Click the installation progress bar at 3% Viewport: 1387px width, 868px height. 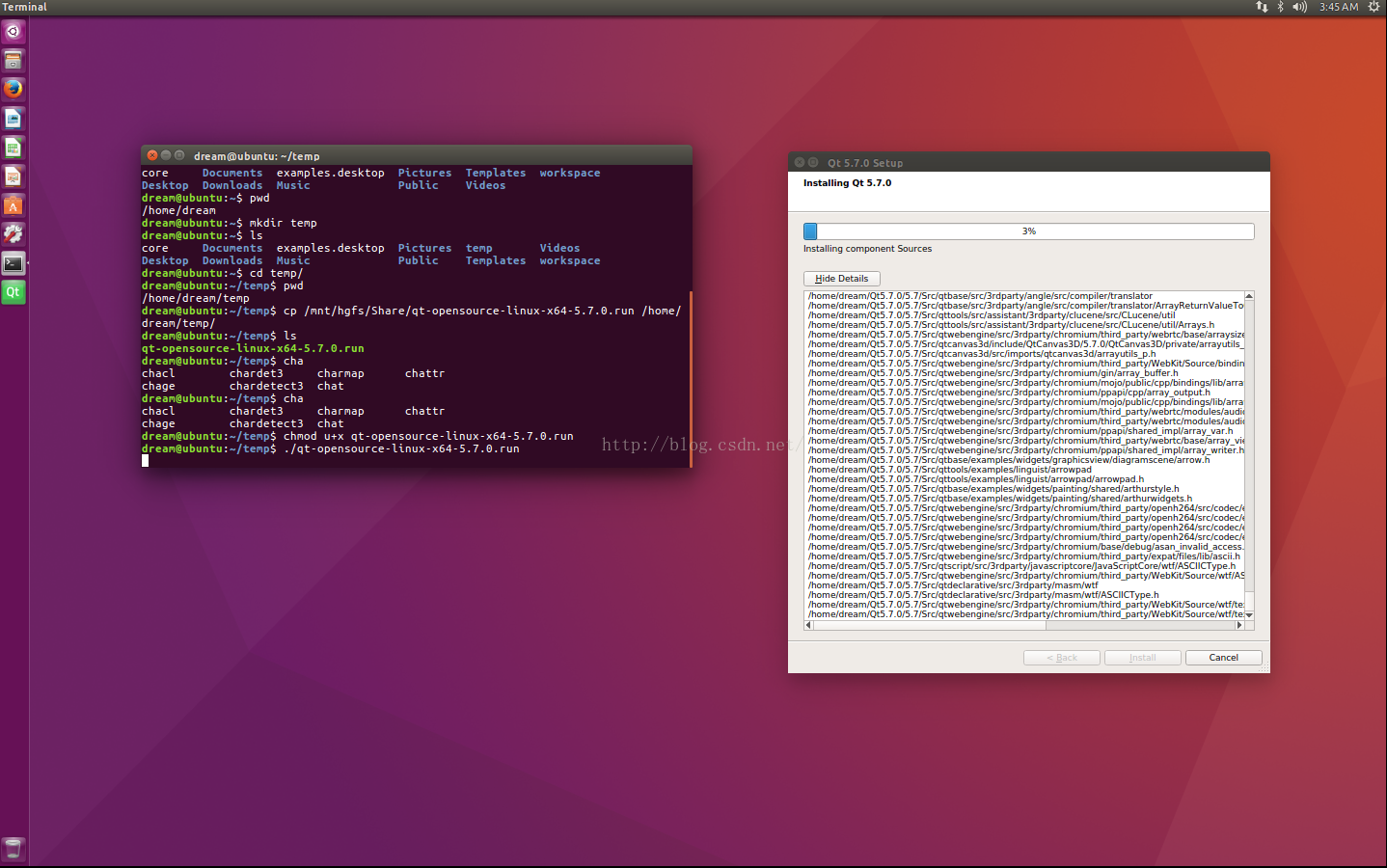click(1028, 231)
